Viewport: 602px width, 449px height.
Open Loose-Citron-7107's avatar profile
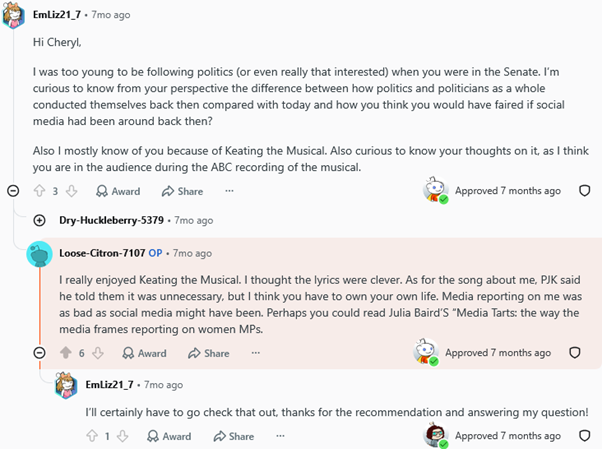pyautogui.click(x=40, y=254)
